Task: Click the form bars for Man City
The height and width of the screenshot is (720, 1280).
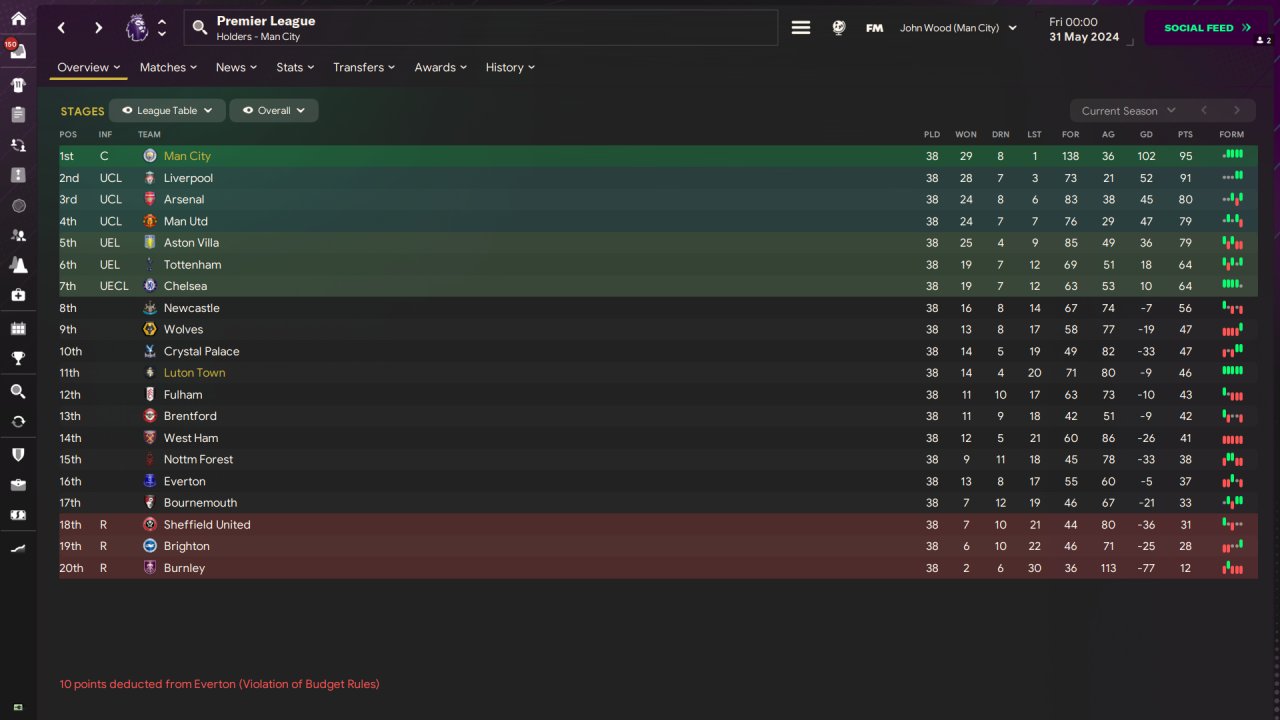Action: [1232, 155]
